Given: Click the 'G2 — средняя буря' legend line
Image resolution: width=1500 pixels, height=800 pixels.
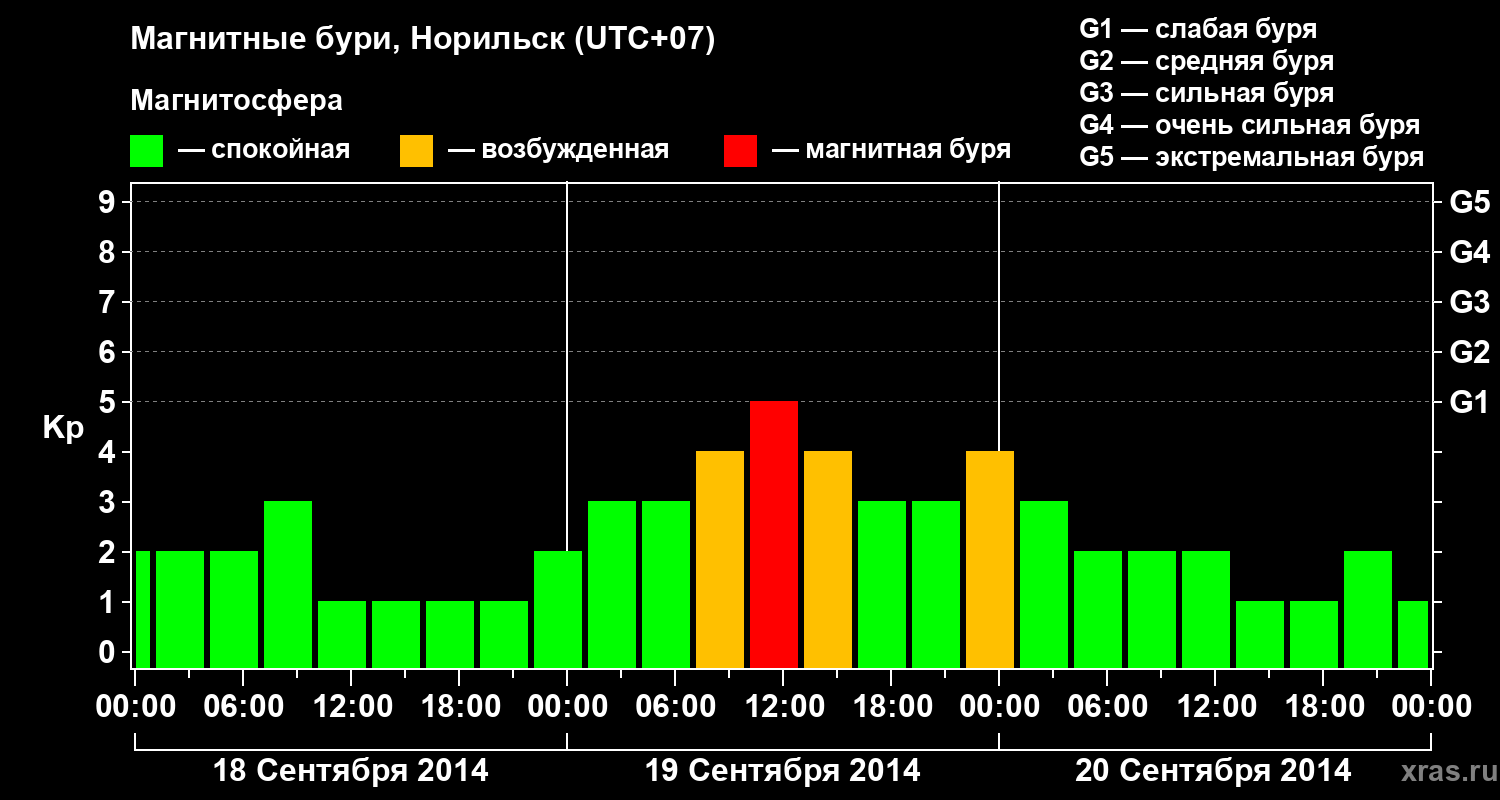Looking at the screenshot, I should click(x=1206, y=61).
